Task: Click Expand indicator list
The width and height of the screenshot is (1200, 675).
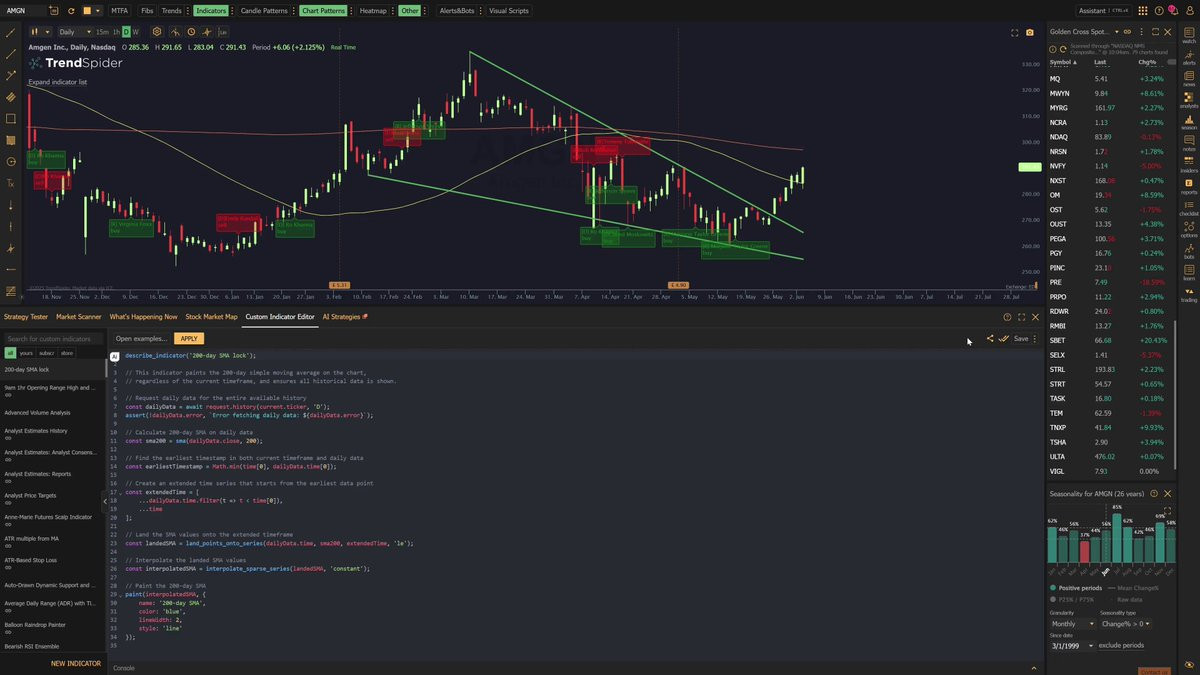Action: click(x=58, y=82)
